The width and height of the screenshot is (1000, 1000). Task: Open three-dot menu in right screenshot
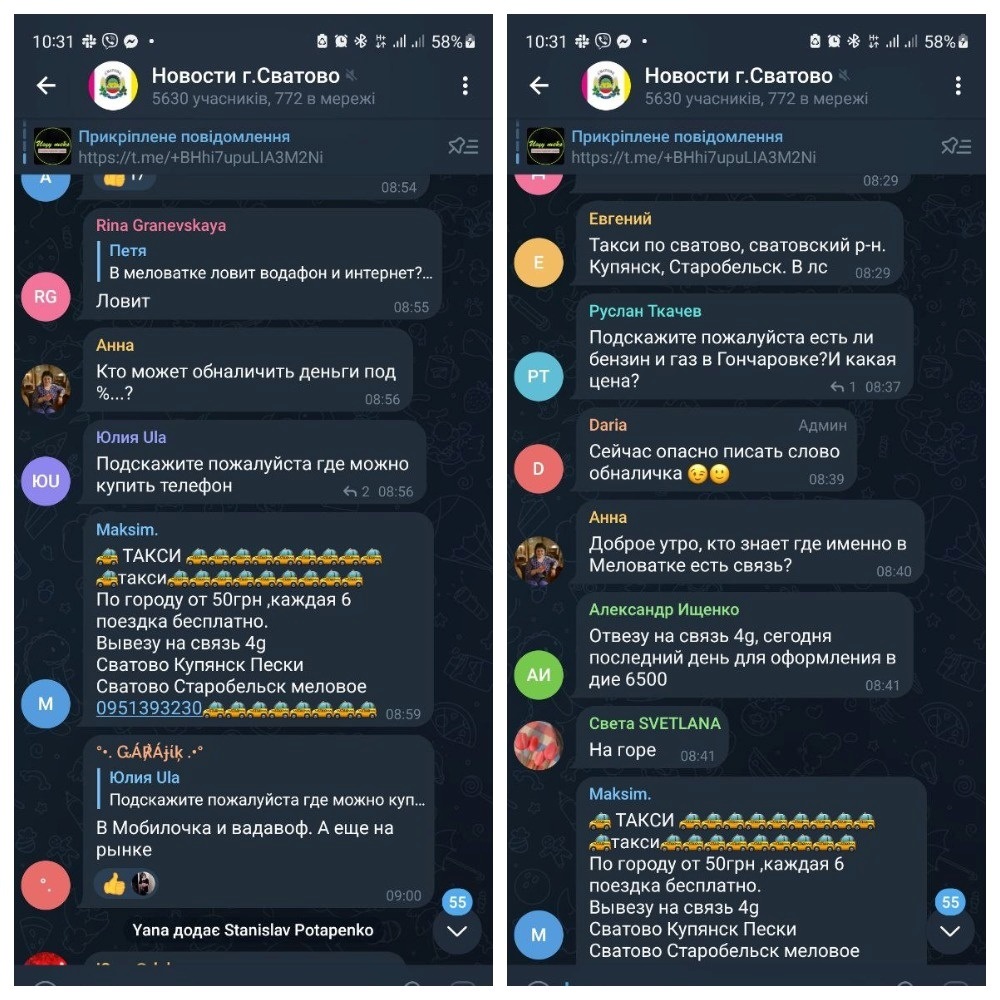958,85
